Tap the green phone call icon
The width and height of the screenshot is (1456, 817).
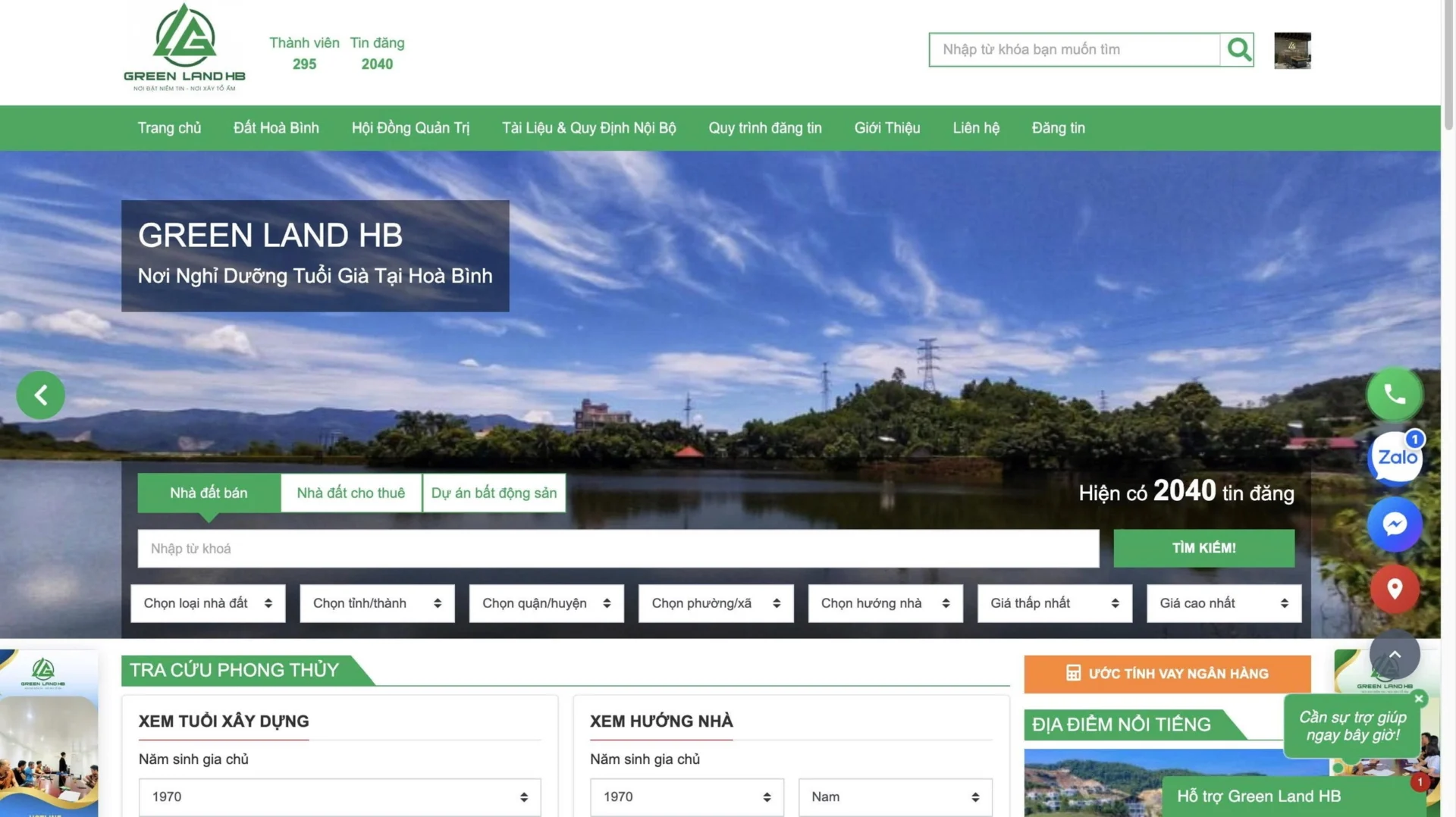click(1394, 394)
